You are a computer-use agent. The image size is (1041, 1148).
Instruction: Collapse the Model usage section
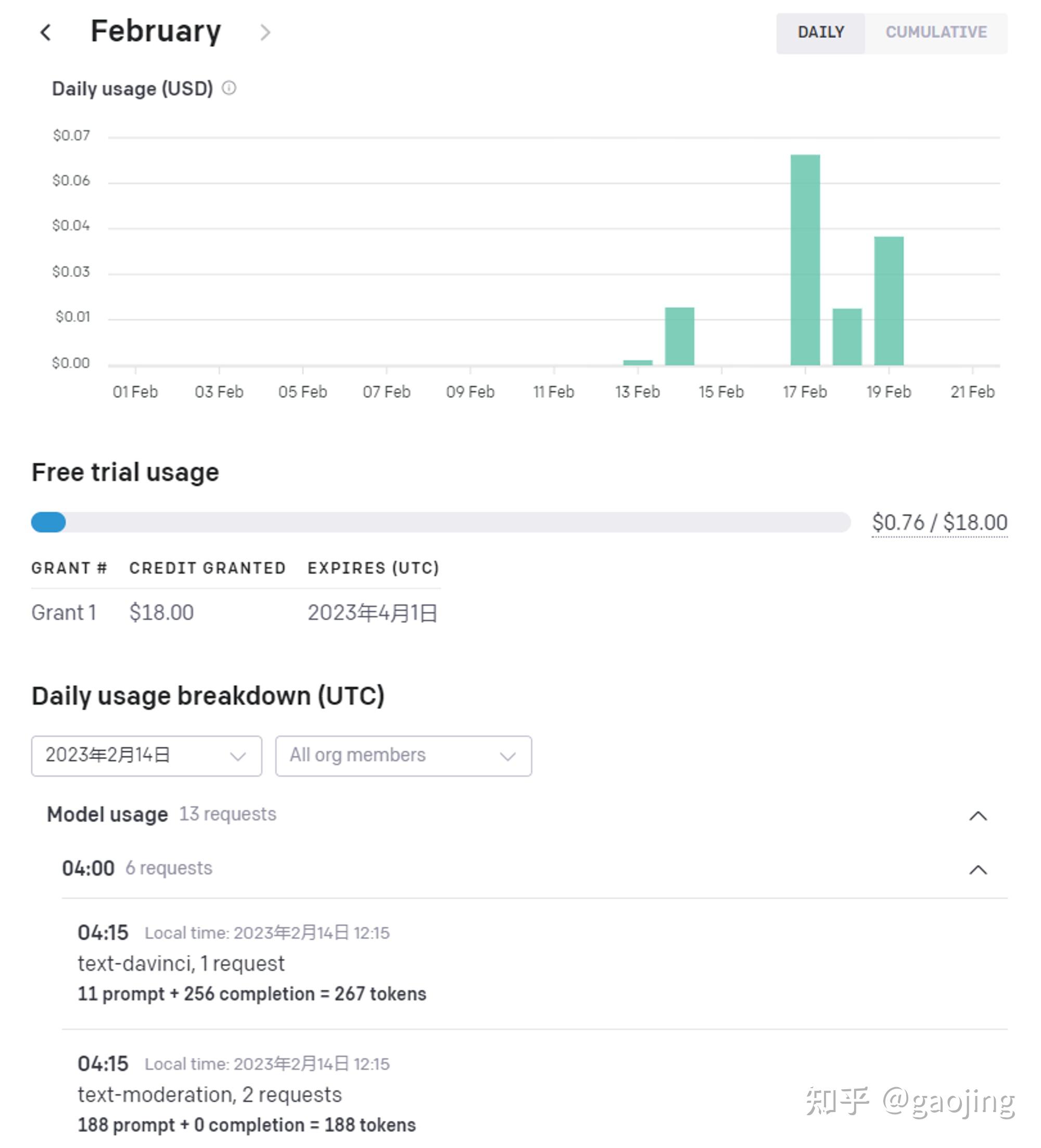(977, 816)
